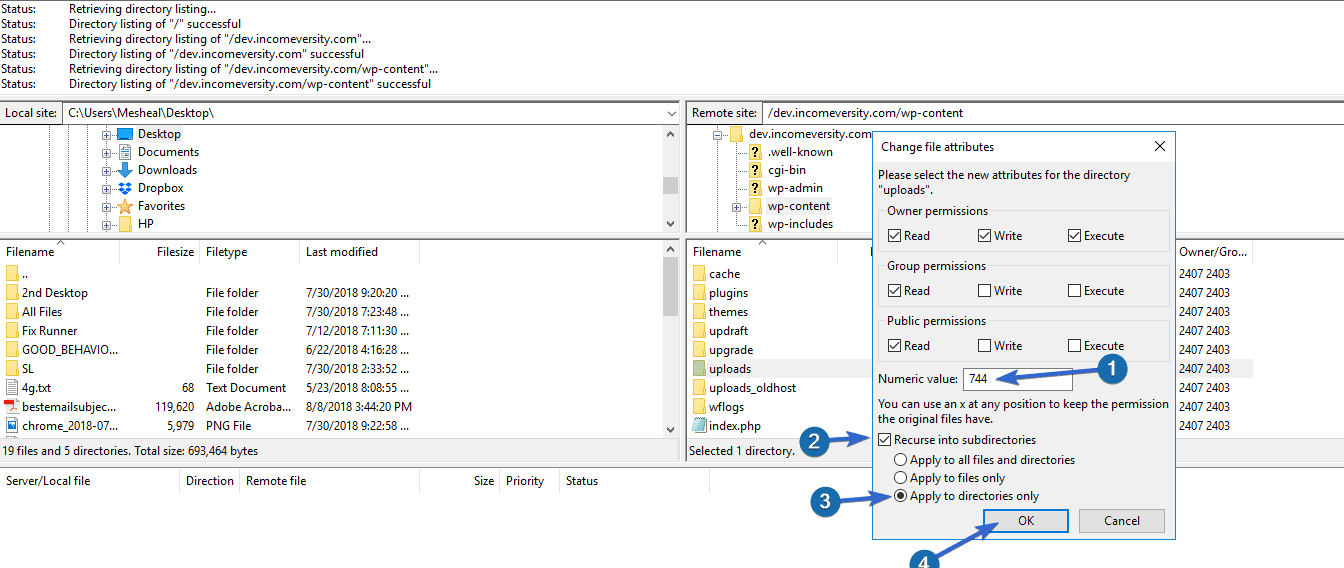Select Apply to all files and directories
This screenshot has height=568, width=1344.
(x=902, y=460)
